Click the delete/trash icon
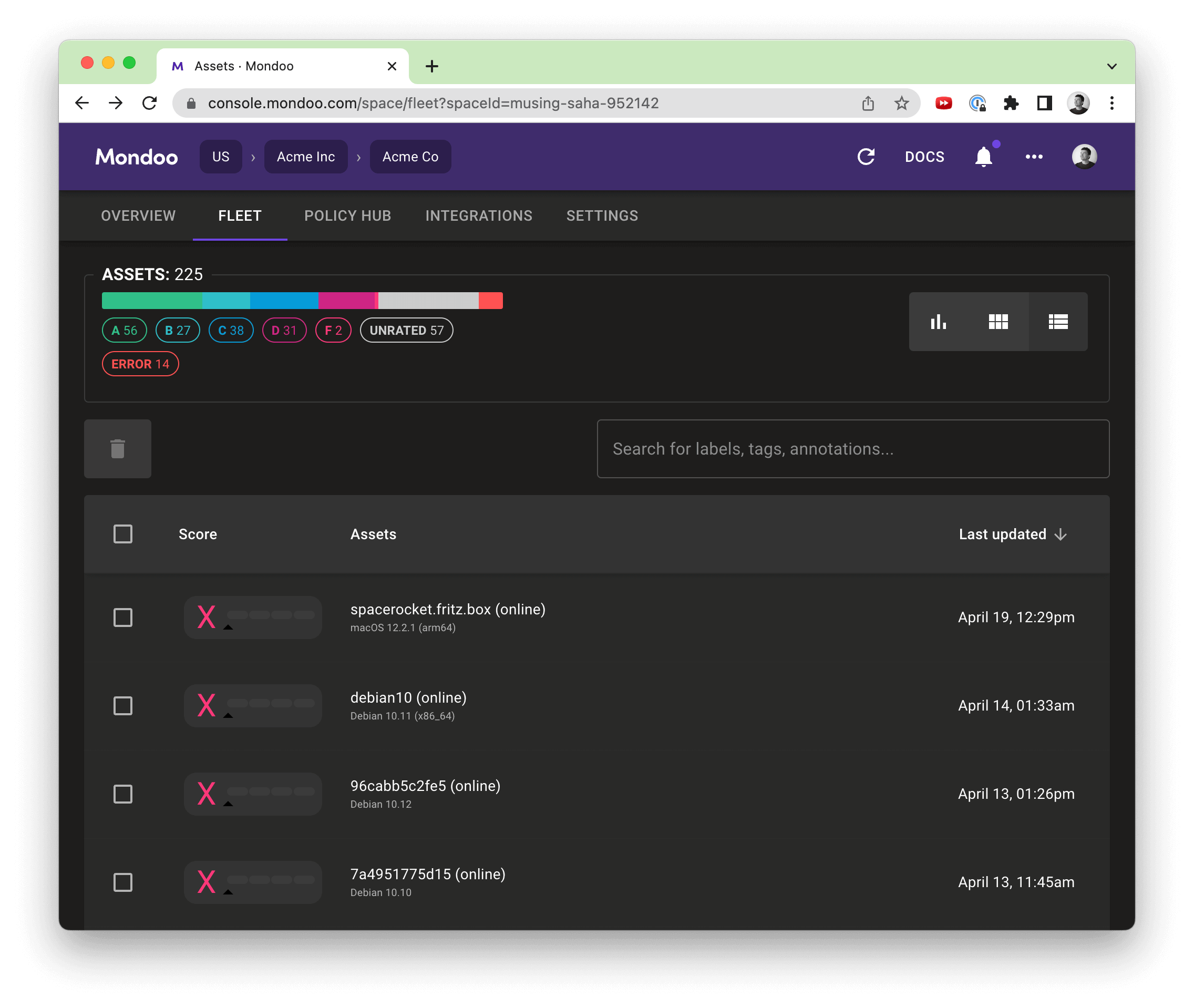1194x1008 pixels. (118, 449)
